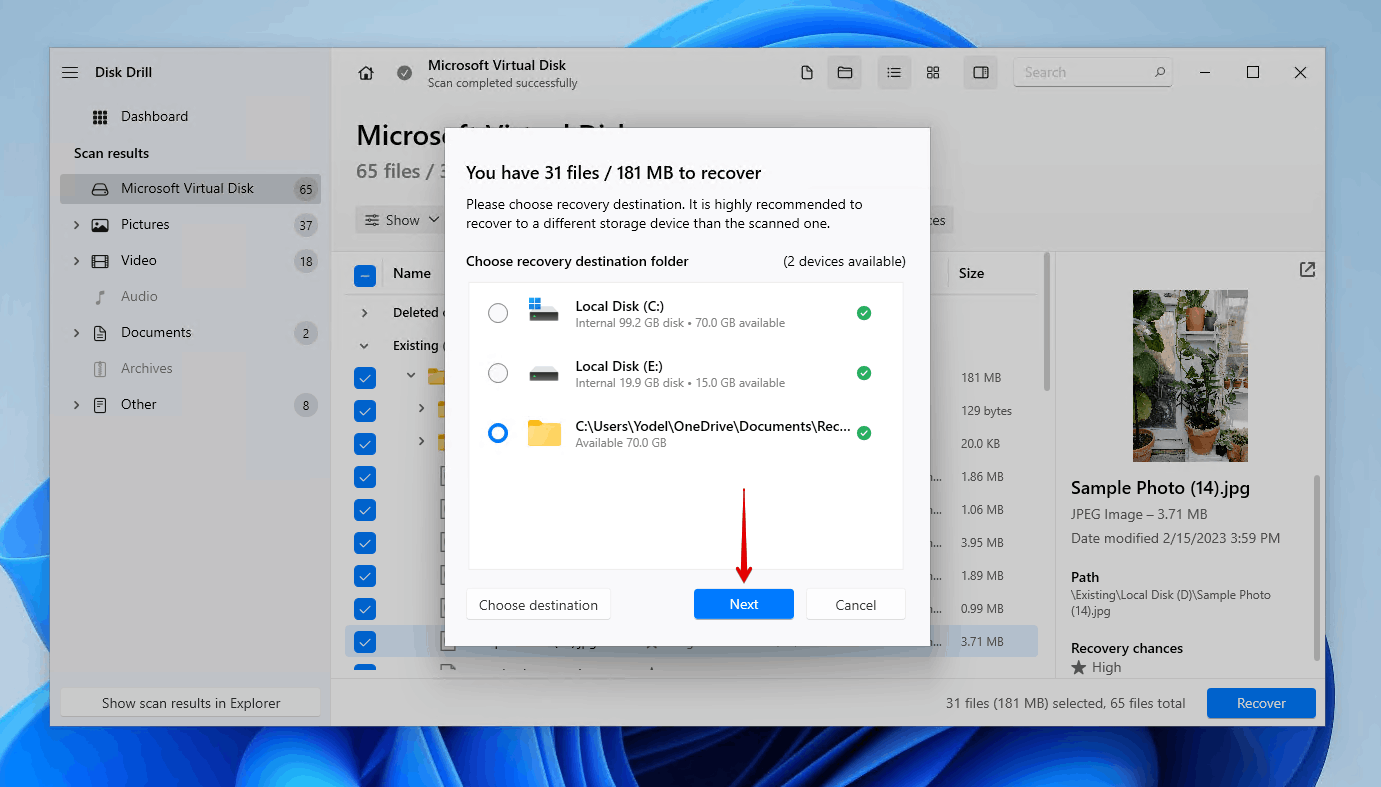Toggle the select-all checkbox beside Name header
The width and height of the screenshot is (1381, 787).
click(365, 275)
